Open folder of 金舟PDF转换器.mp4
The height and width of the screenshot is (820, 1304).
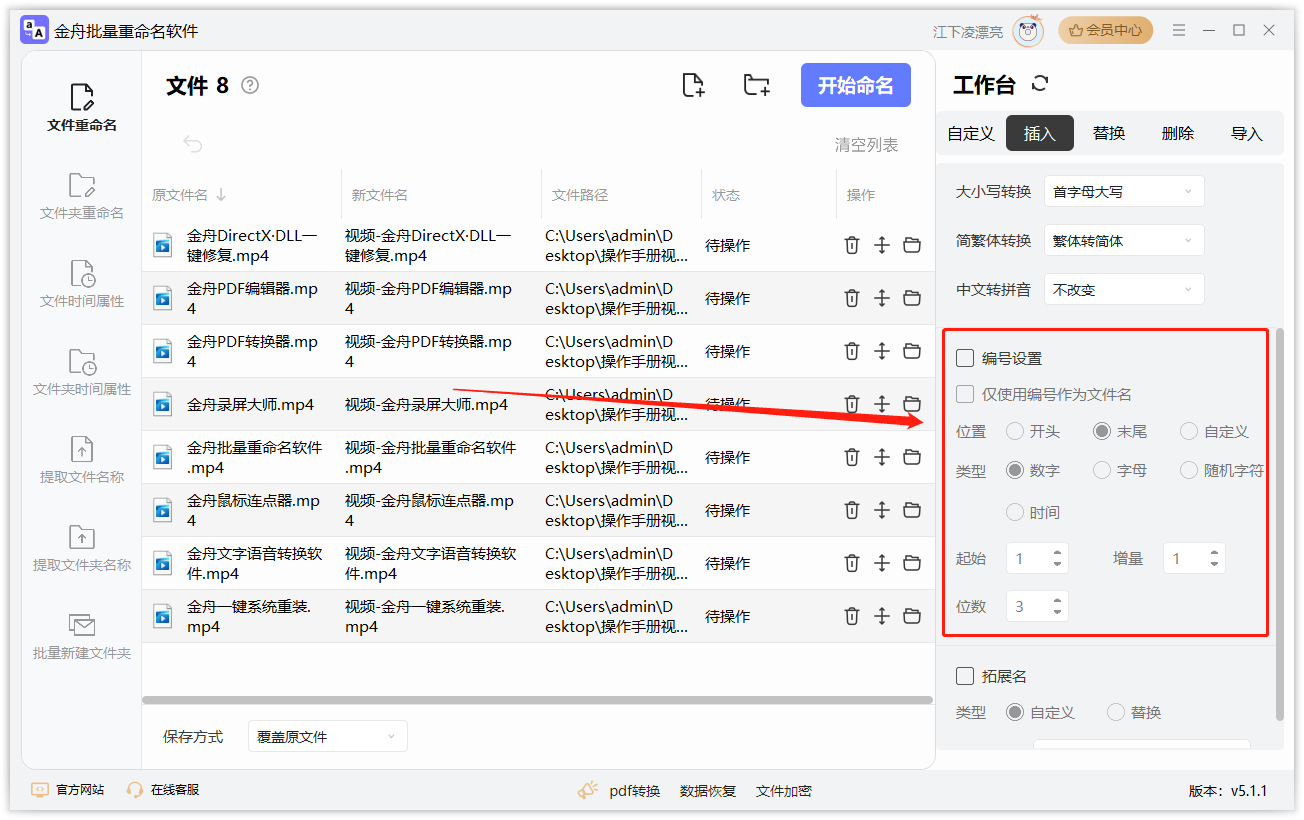point(912,351)
